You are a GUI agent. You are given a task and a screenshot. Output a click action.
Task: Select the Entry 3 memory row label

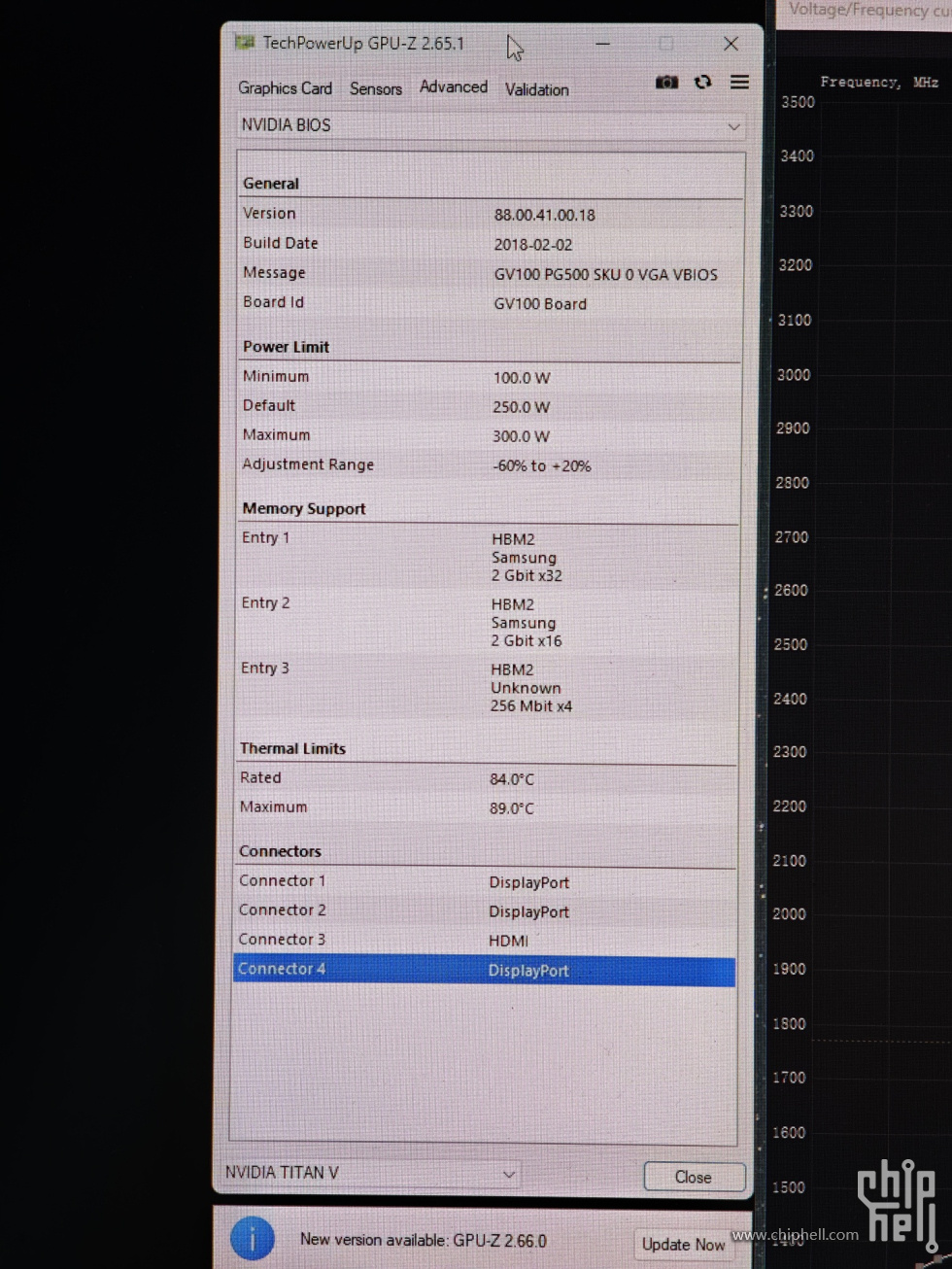(265, 668)
